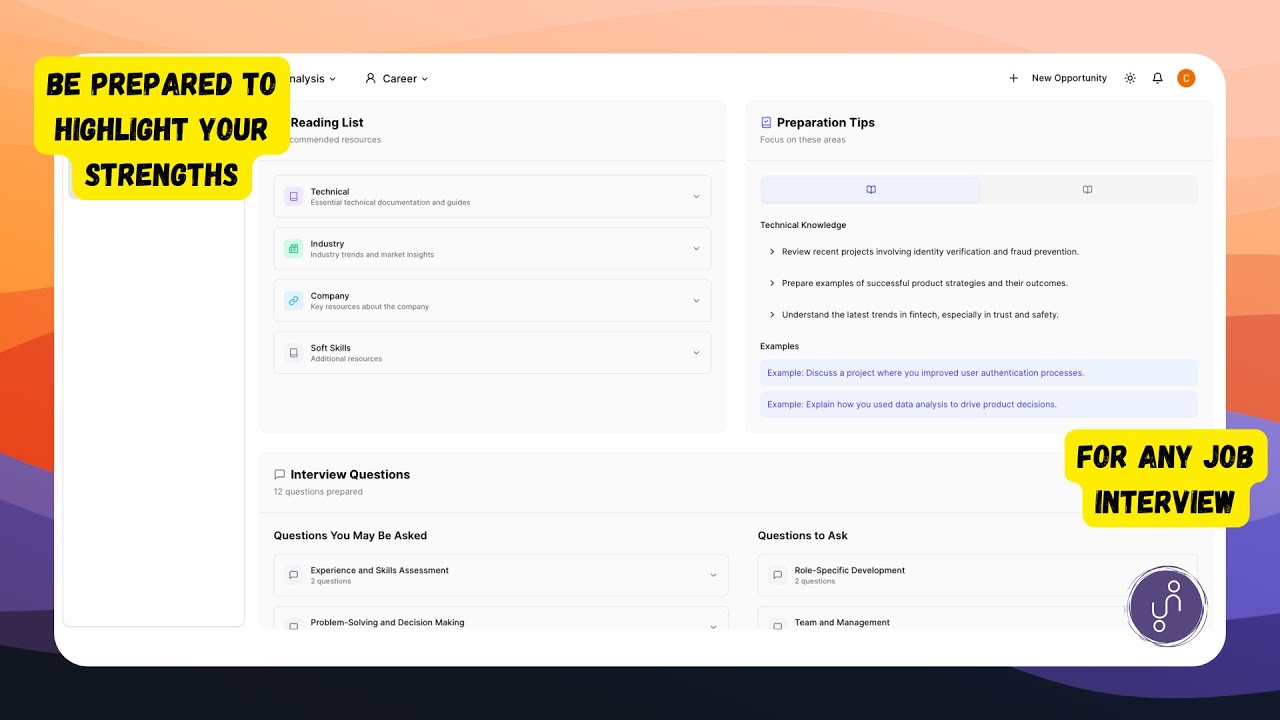Click the '12 questions prepared' text

click(318, 492)
